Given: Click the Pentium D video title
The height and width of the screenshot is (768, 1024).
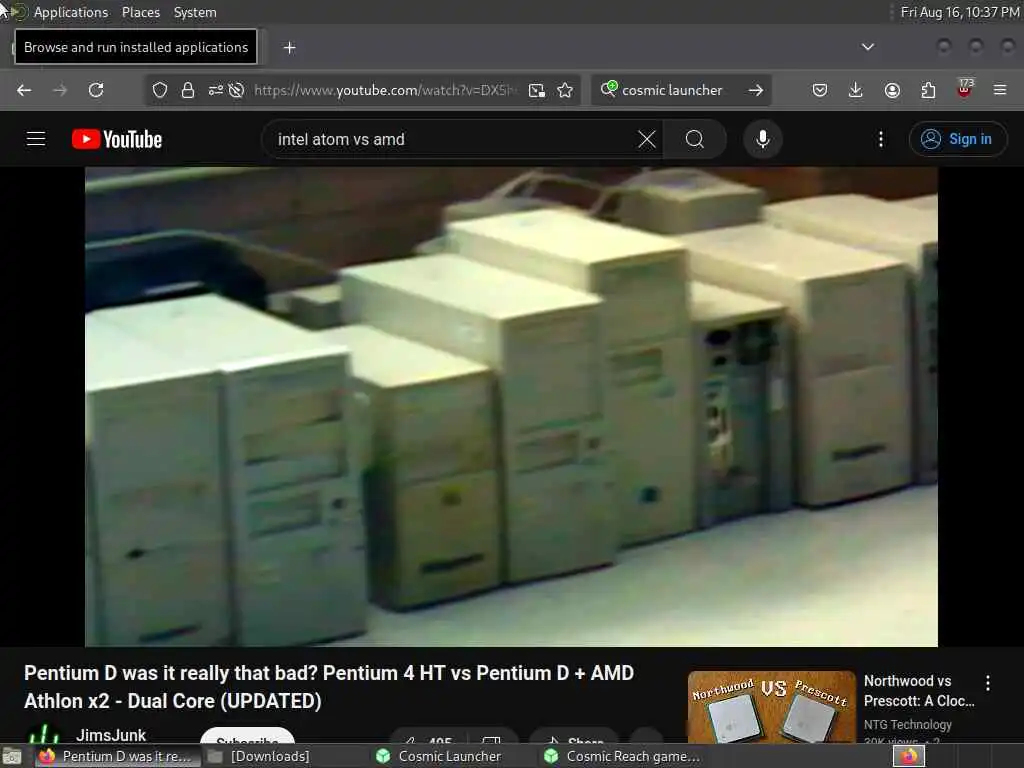Looking at the screenshot, I should [328, 687].
